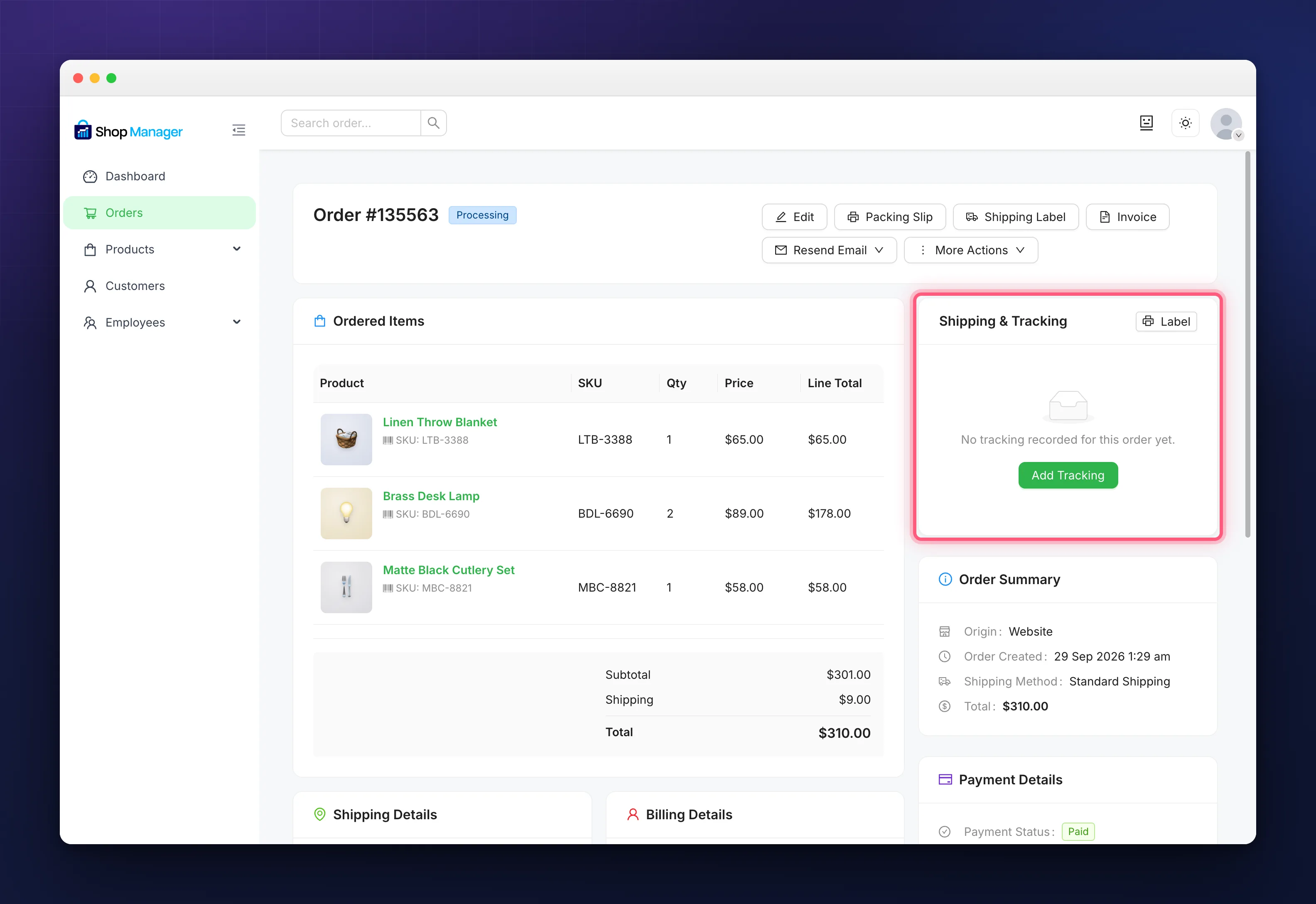Click the search magnifier icon button
Screen dimensions: 1316x904
[x=433, y=123]
